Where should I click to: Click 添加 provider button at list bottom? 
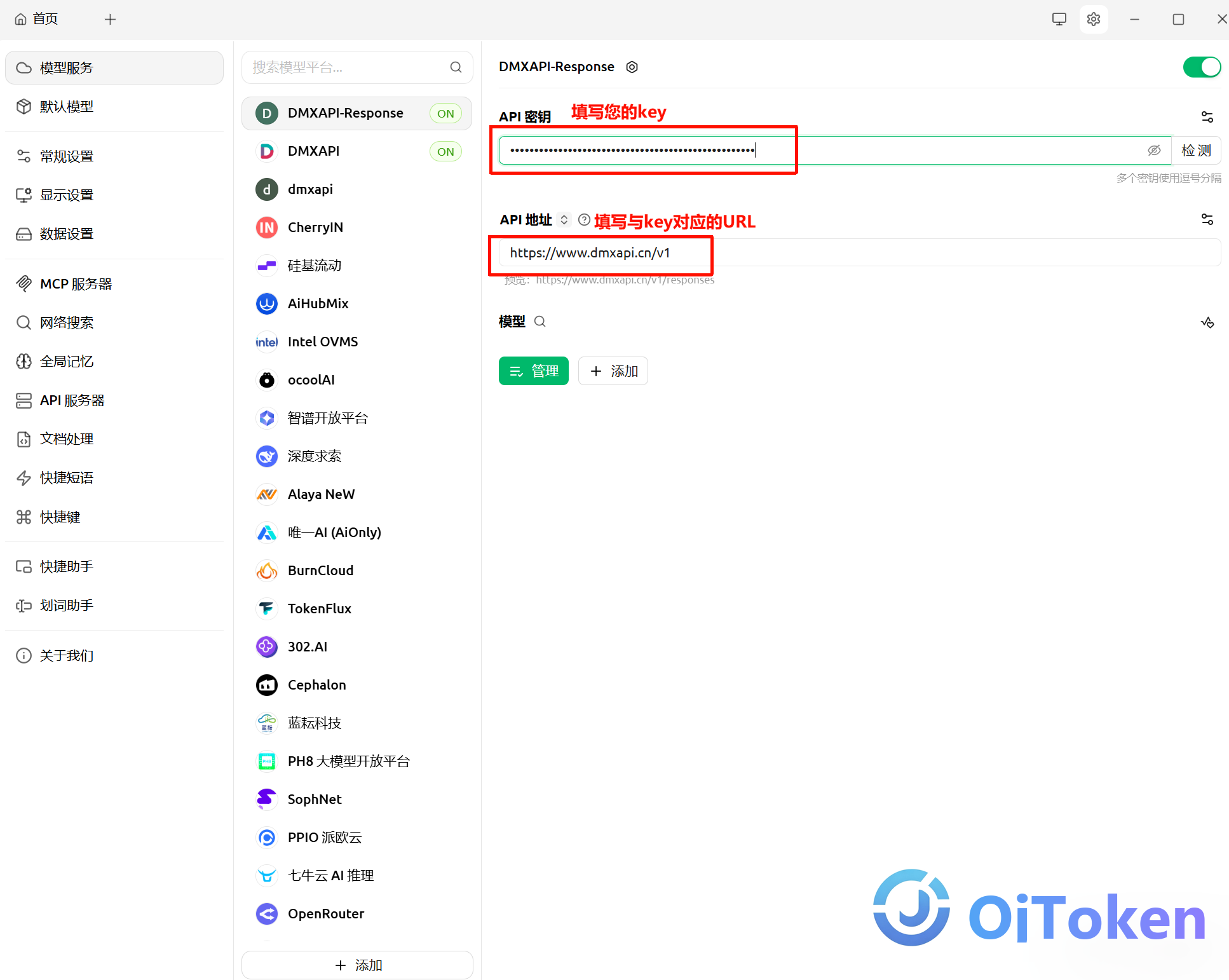[x=357, y=965]
